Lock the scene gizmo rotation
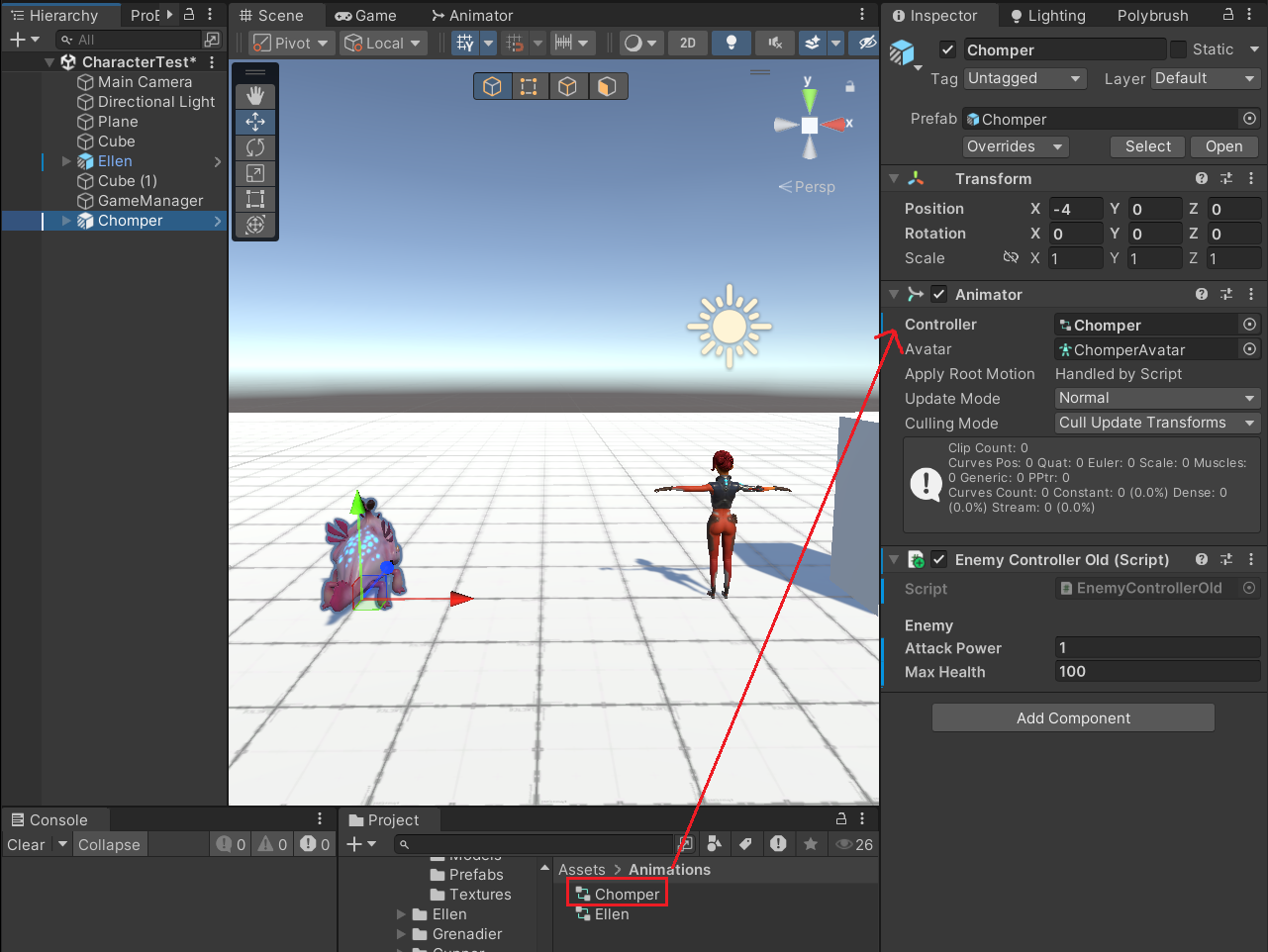Screen dimensions: 1268x952 coord(849,87)
